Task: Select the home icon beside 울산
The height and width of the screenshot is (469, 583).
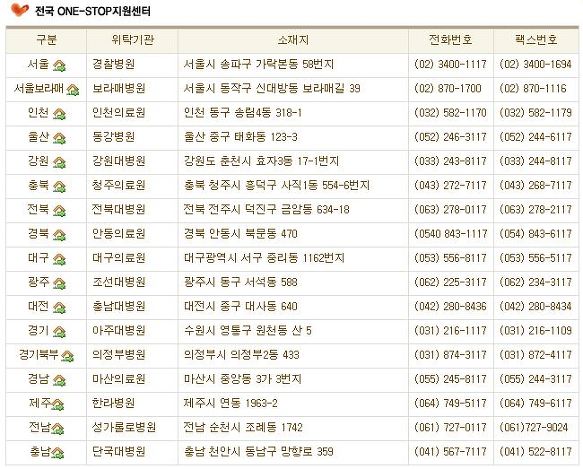Action: 59,138
